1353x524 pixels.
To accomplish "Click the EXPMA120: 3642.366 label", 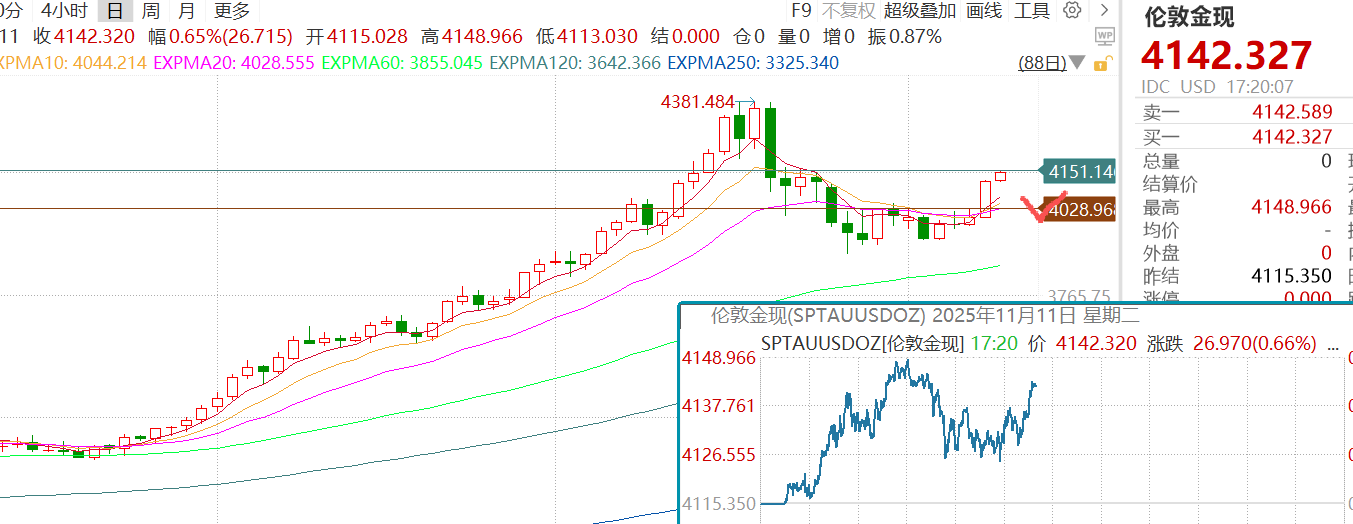I will (575, 63).
